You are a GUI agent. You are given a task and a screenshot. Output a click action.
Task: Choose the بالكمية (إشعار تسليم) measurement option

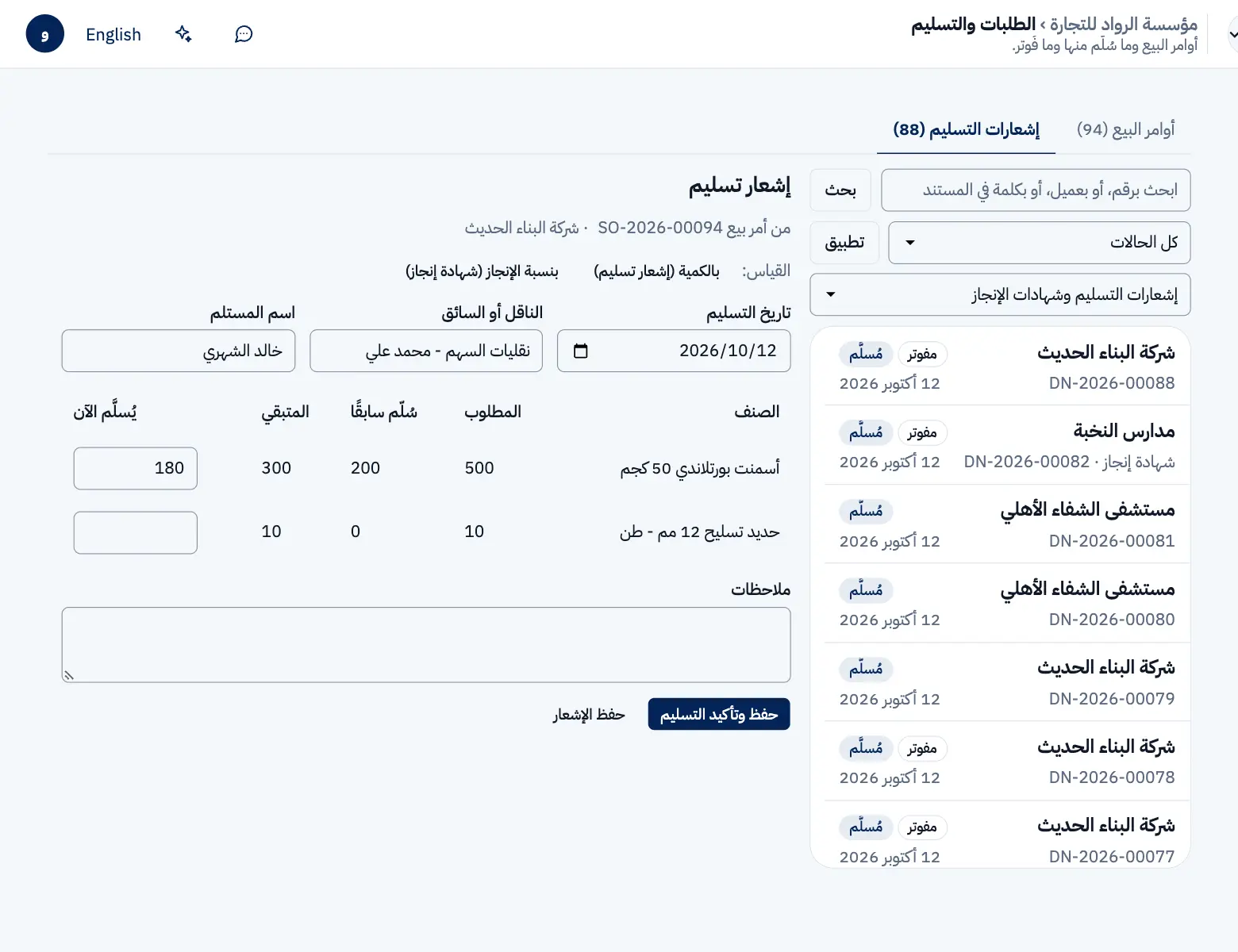coord(657,271)
